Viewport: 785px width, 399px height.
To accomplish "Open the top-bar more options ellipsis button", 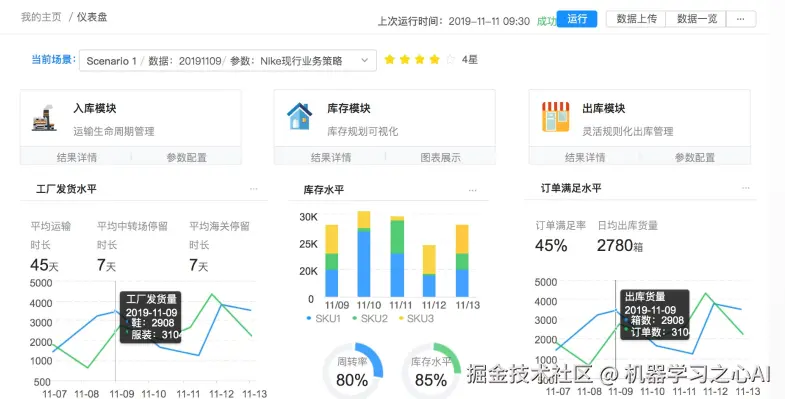I will (740, 19).
